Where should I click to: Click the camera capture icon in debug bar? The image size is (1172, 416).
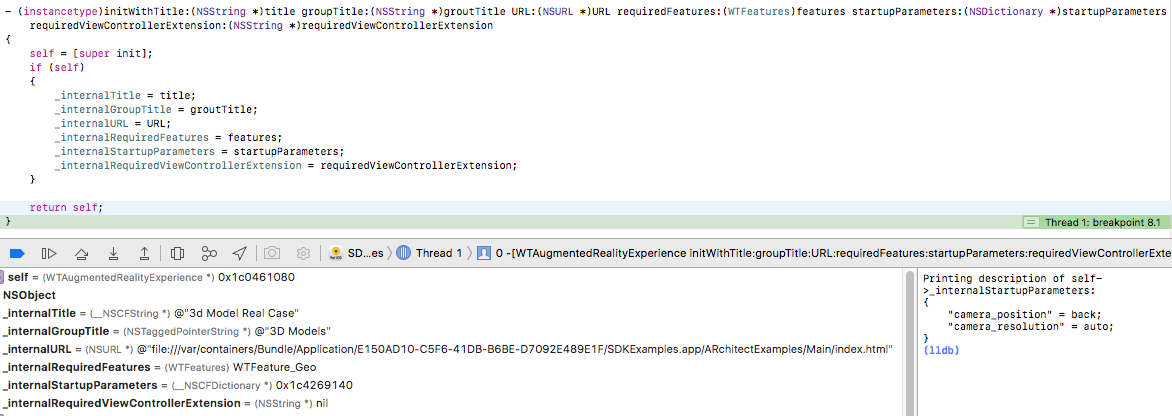pyautogui.click(x=272, y=253)
